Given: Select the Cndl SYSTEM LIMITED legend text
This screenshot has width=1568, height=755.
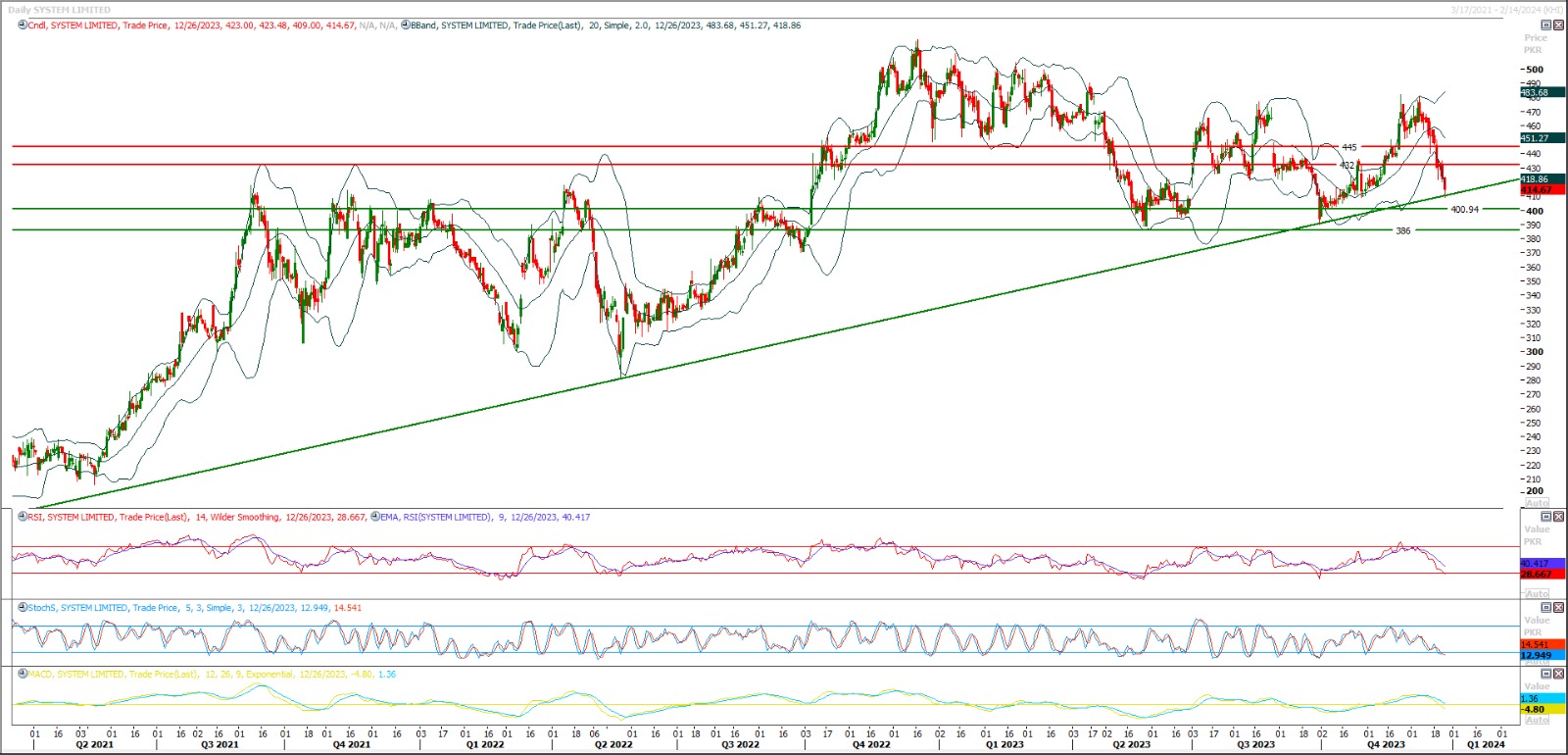Looking at the screenshot, I should (x=98, y=25).
